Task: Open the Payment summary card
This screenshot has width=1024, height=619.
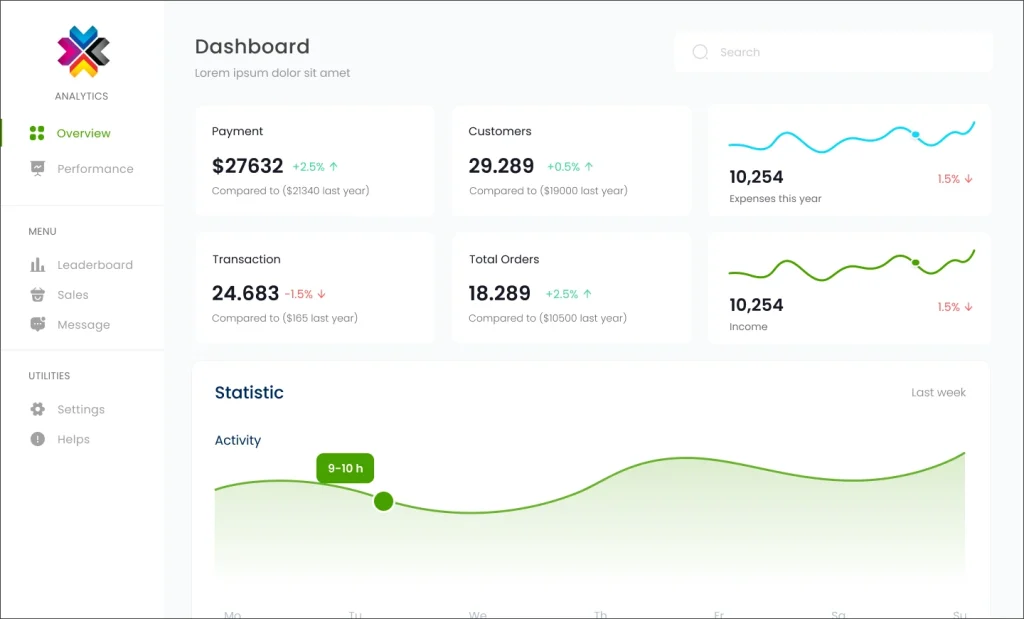Action: [315, 161]
